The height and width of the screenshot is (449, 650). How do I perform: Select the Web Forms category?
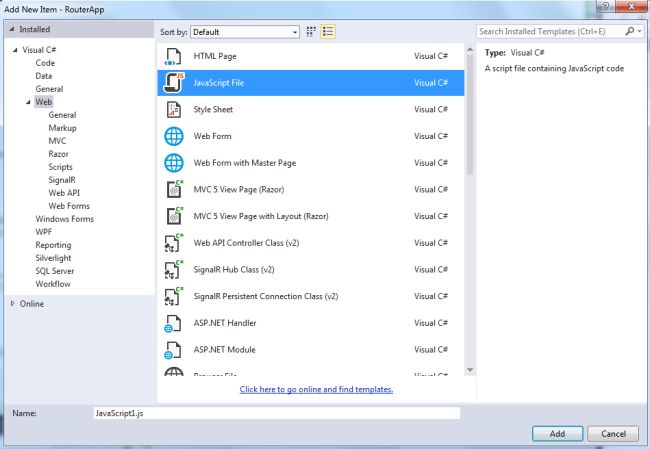coord(69,206)
